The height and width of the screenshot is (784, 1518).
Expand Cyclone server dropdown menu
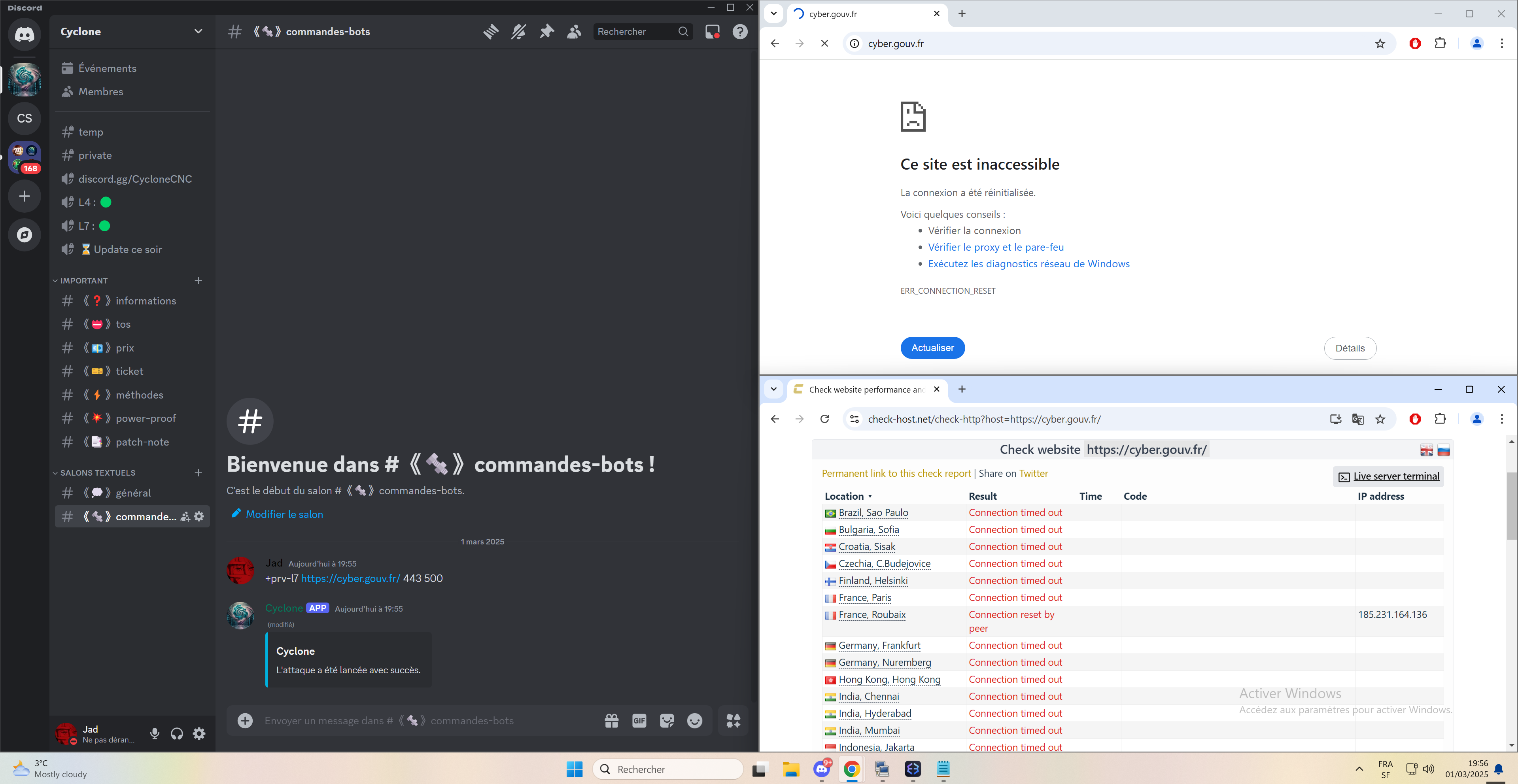point(198,32)
